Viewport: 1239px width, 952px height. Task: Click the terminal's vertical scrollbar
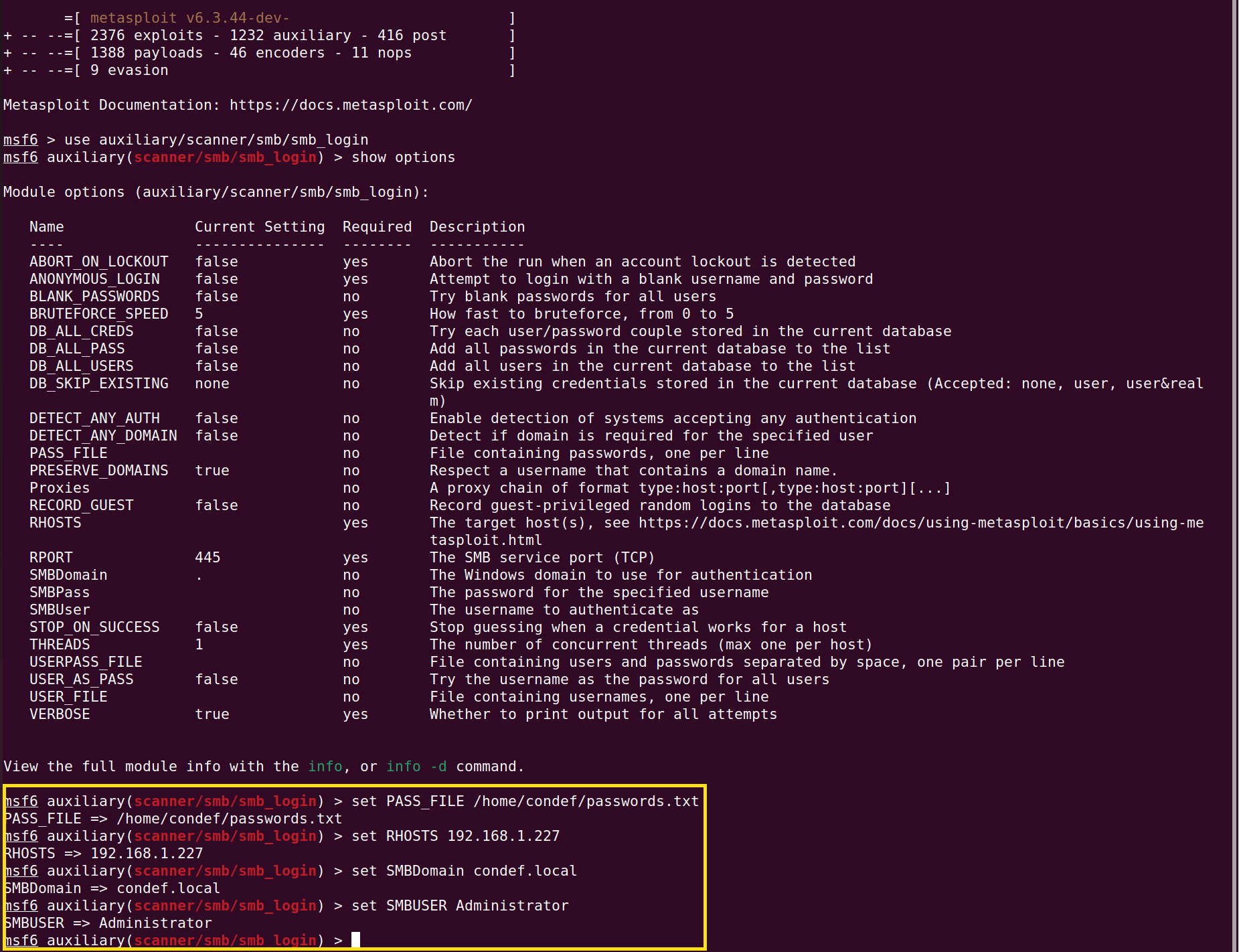(x=1234, y=469)
